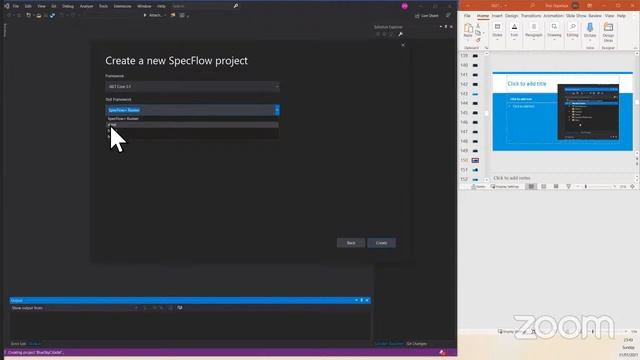The image size is (640, 360).
Task: Open Git Changes tab
Action: 416,344
